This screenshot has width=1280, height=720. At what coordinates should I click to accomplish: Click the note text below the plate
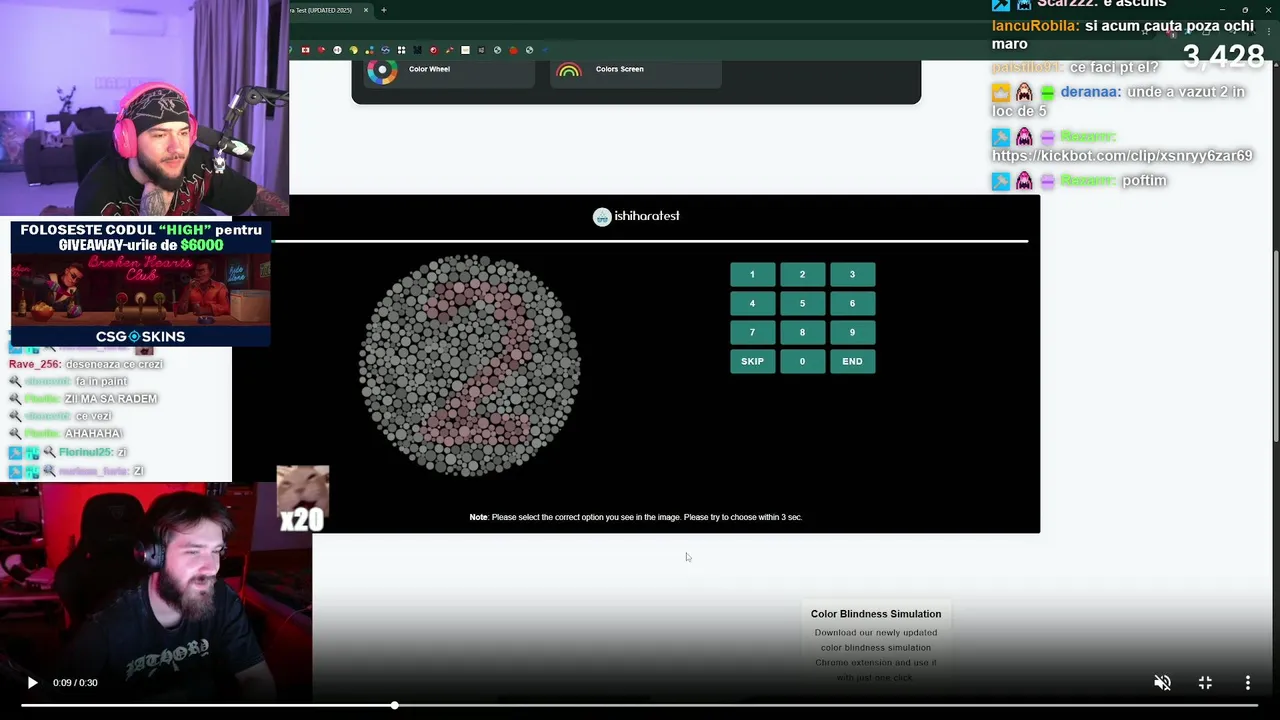point(636,517)
